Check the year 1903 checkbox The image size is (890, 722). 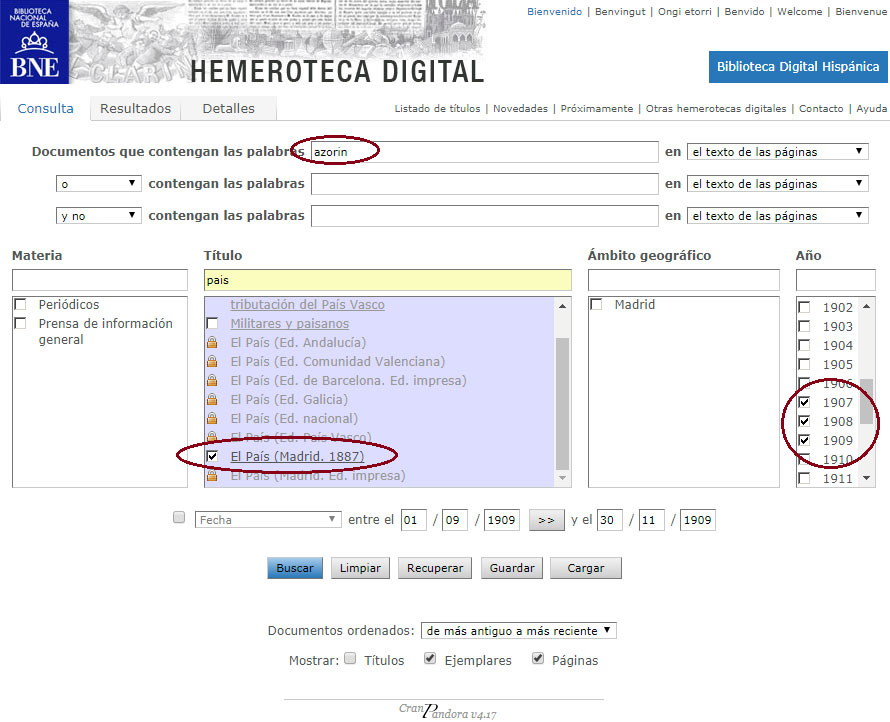pos(804,326)
